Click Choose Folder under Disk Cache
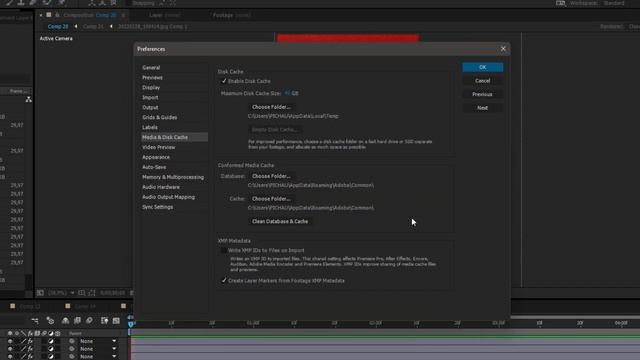The width and height of the screenshot is (640, 360). (x=271, y=107)
